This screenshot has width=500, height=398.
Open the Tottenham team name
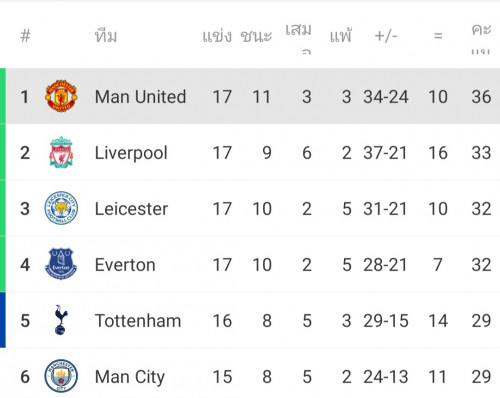pyautogui.click(x=138, y=321)
